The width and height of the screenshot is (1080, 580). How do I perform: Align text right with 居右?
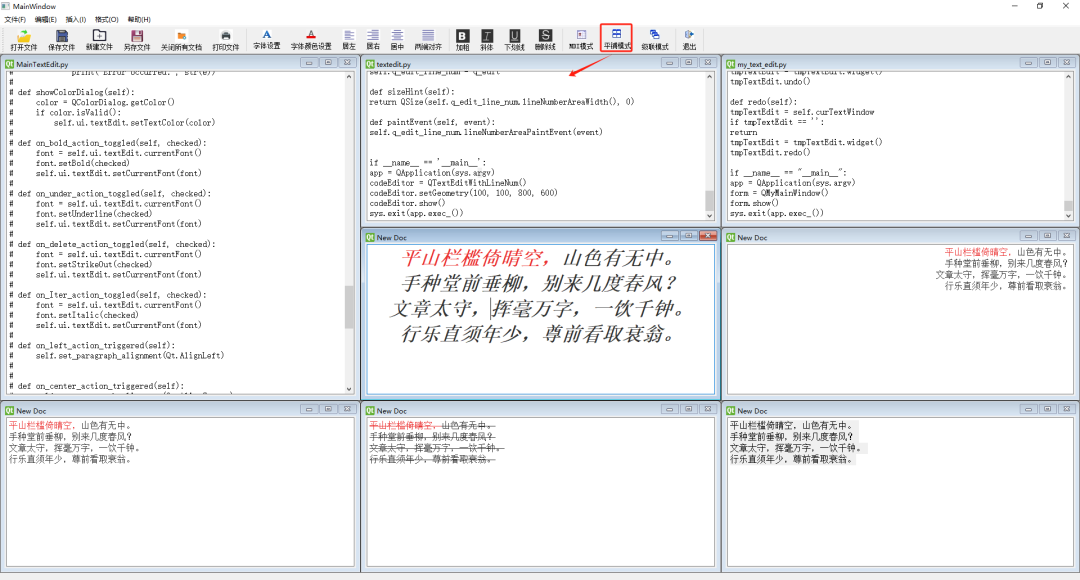click(373, 40)
